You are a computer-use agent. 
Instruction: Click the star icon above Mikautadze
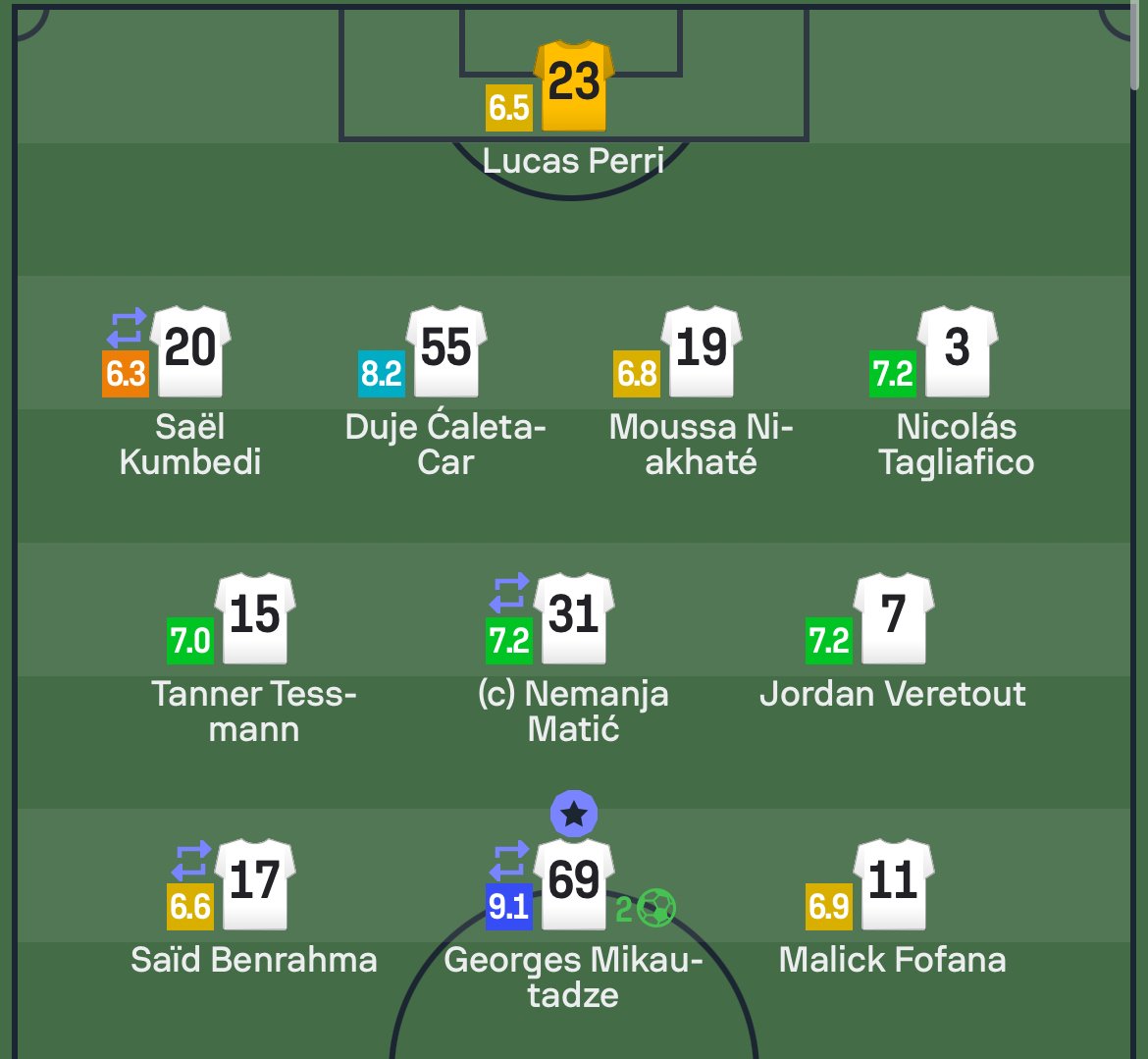pos(574,815)
